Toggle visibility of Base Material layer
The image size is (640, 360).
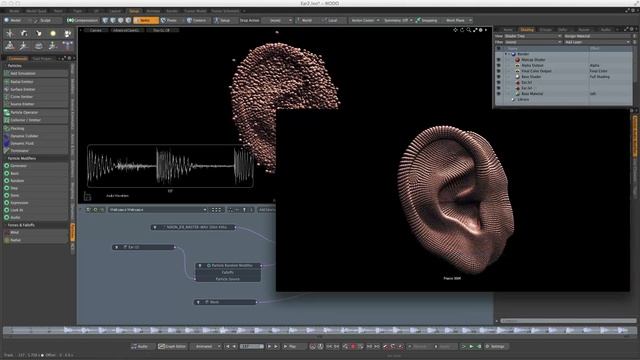pyautogui.click(x=498, y=93)
